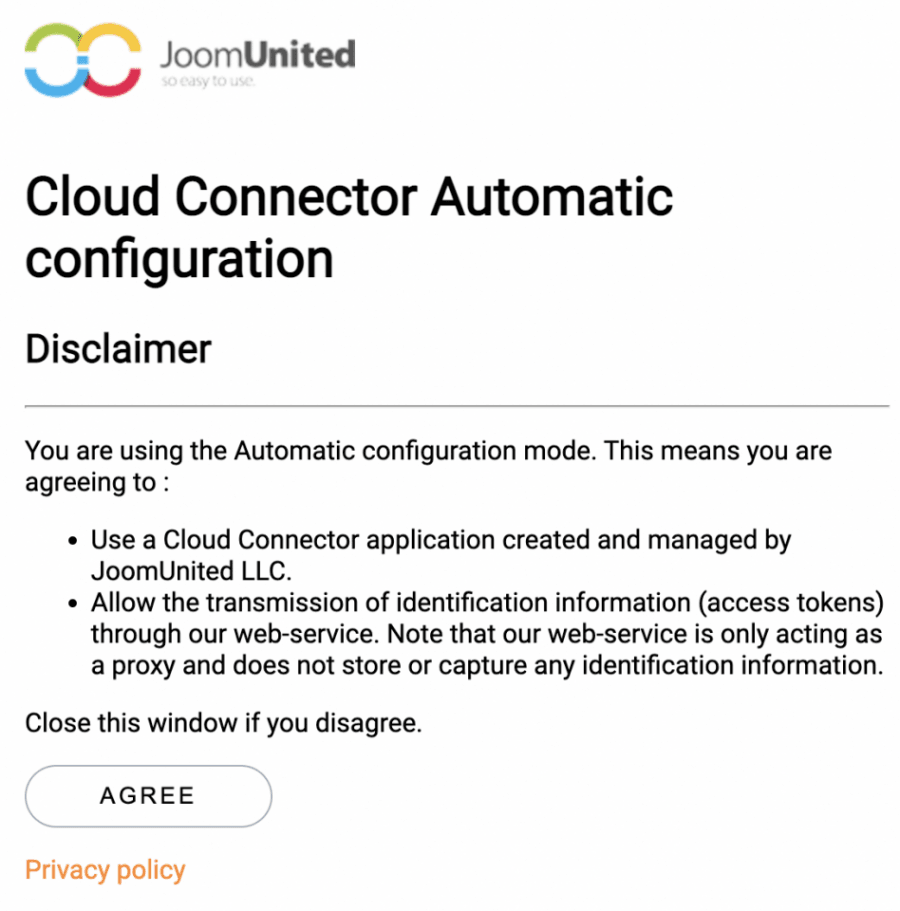The height and width of the screenshot is (911, 900).
Task: Click the word "configuration" in the main heading
Action: click(179, 258)
